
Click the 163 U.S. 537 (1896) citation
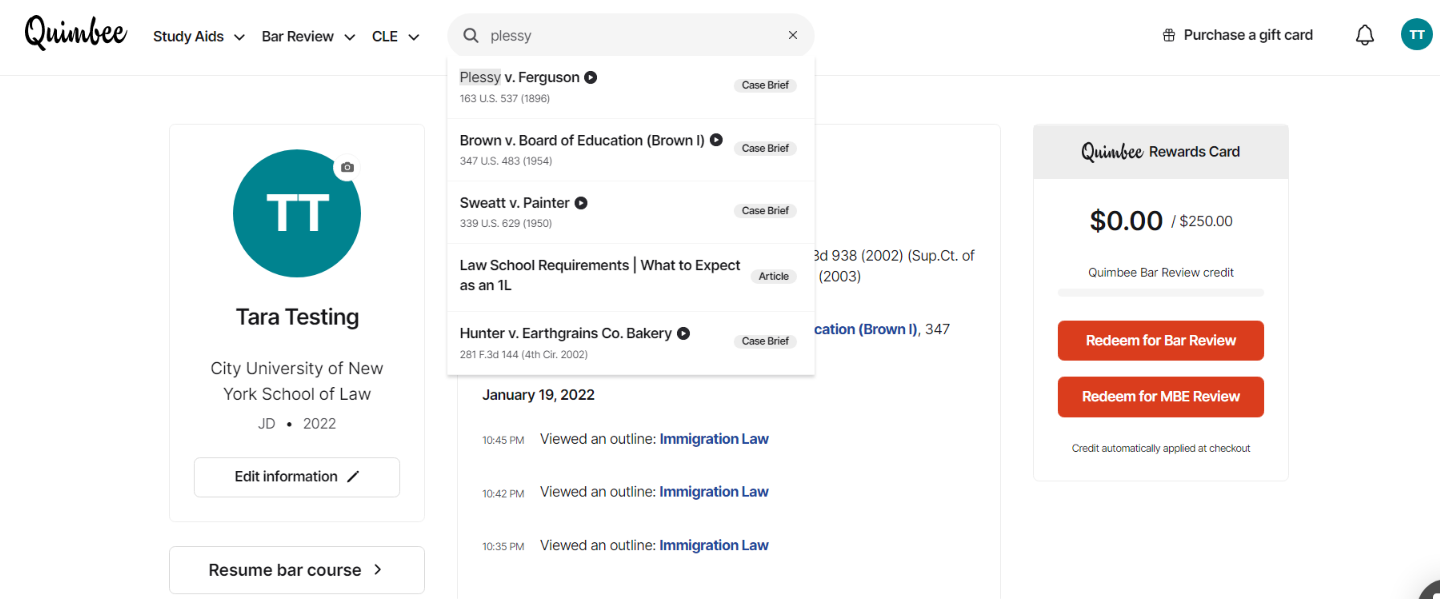click(505, 98)
